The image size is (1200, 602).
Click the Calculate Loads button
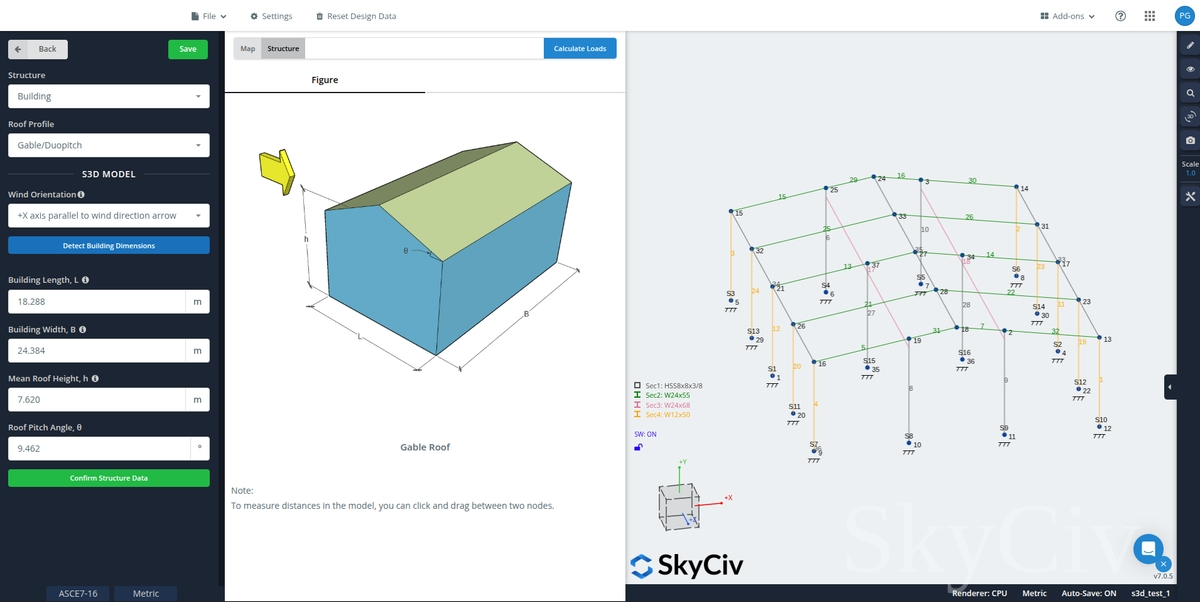tap(580, 48)
